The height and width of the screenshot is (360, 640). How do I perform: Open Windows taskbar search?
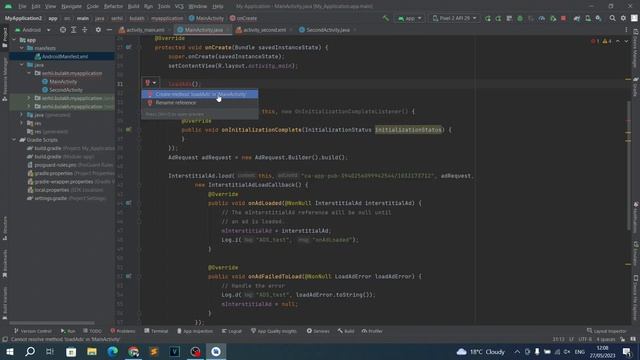[30, 351]
